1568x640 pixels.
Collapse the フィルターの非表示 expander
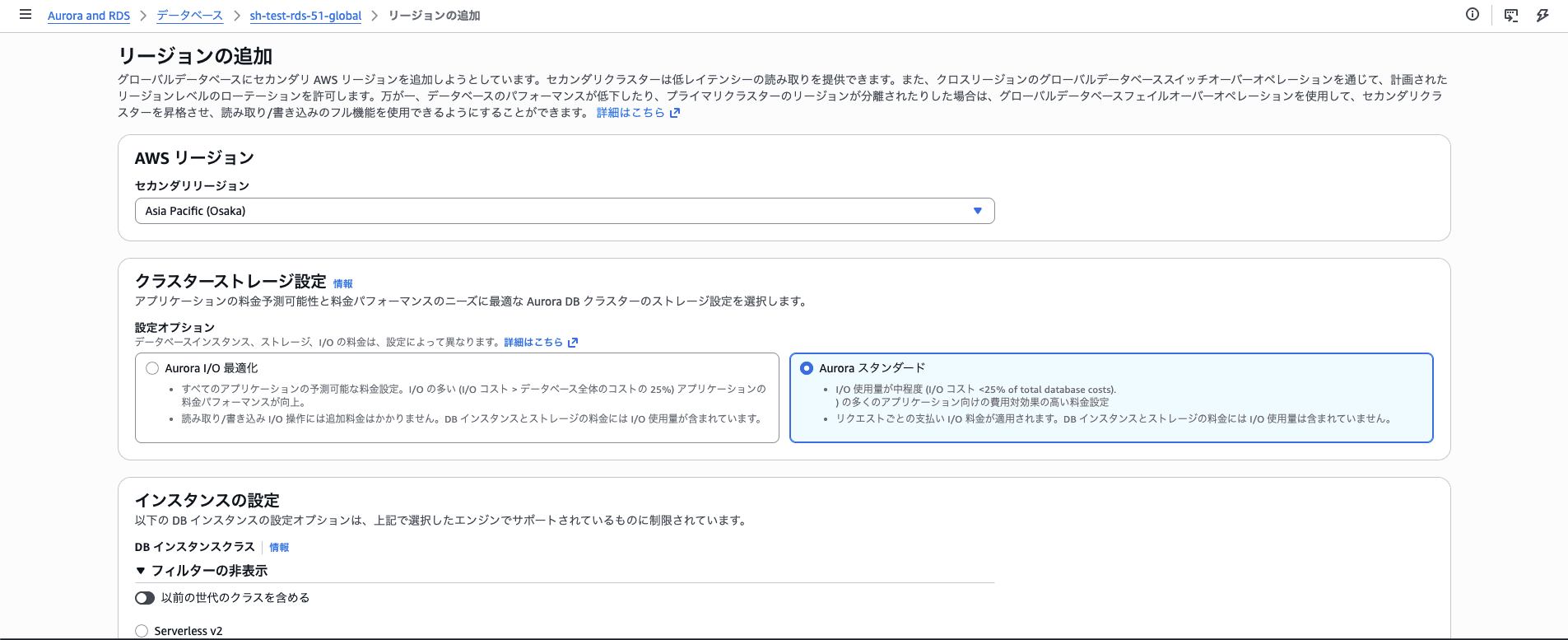(202, 571)
